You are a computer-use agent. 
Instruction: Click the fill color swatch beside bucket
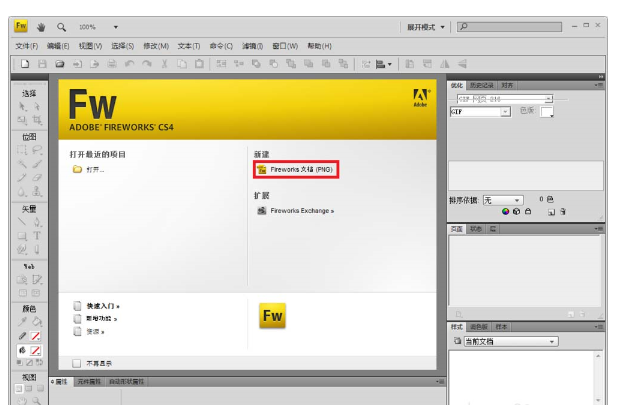pos(35,351)
